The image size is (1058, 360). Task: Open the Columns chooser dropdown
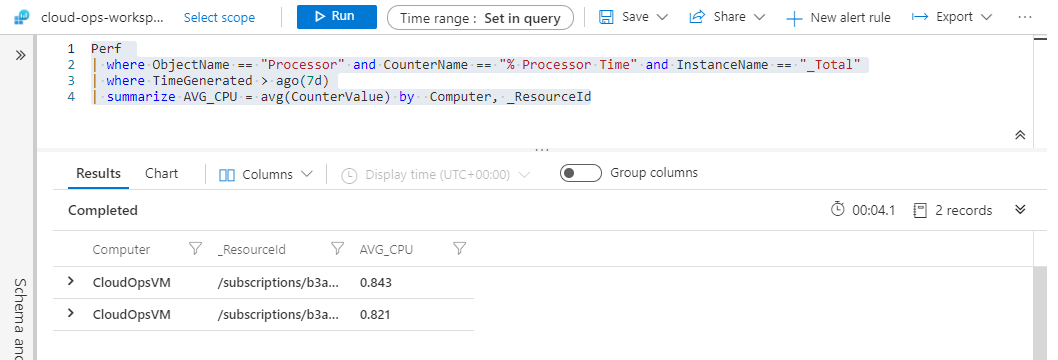(266, 175)
